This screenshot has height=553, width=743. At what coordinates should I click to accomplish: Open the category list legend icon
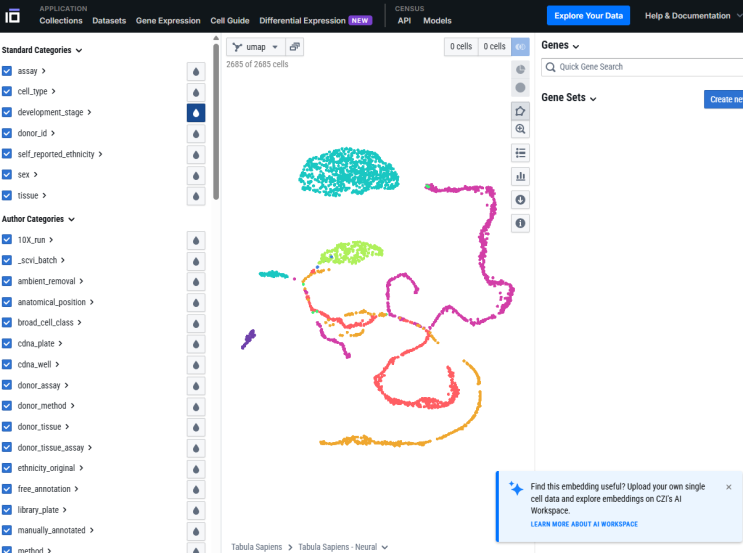point(520,153)
